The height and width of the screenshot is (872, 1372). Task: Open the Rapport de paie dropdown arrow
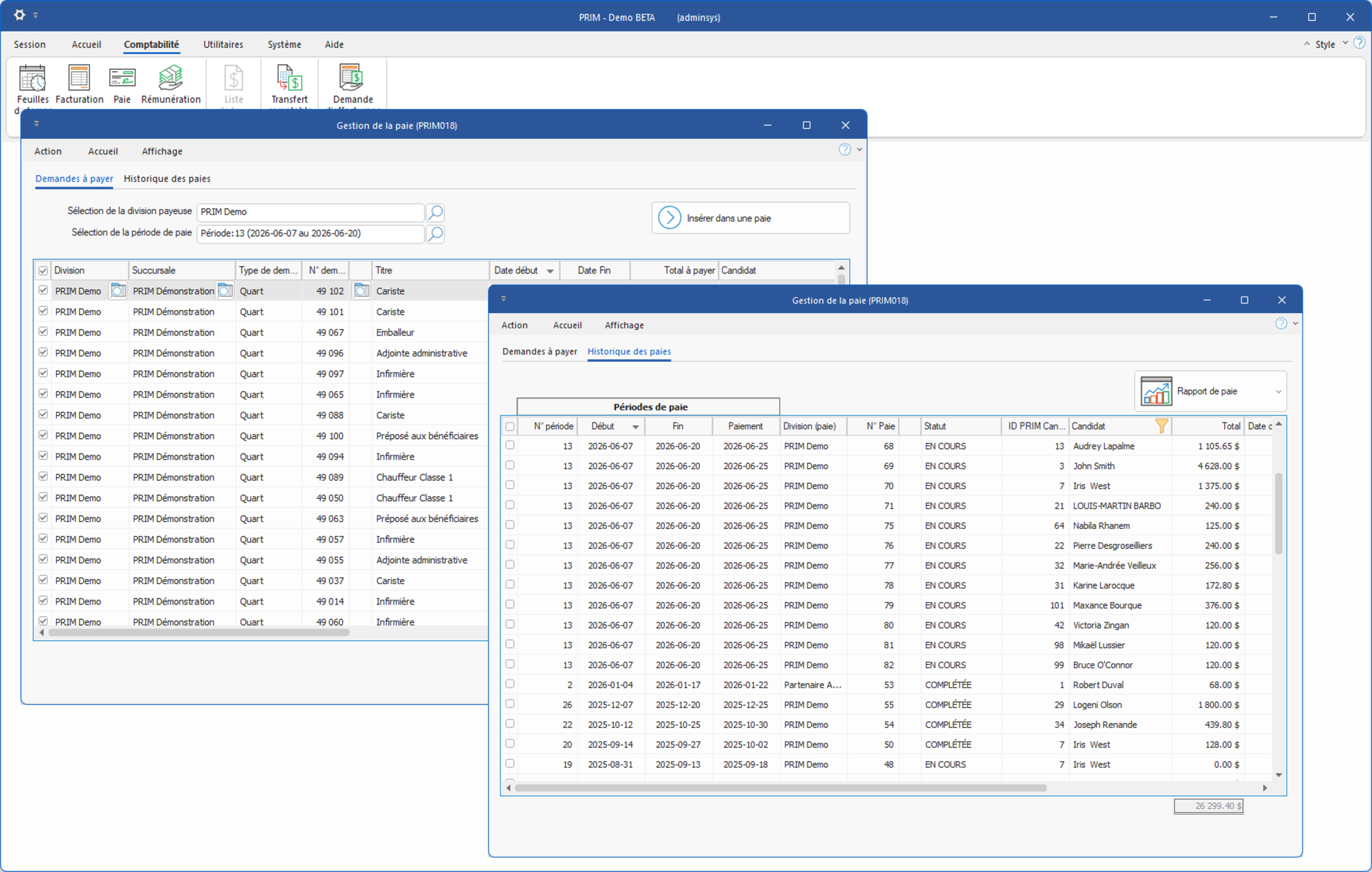pyautogui.click(x=1279, y=392)
